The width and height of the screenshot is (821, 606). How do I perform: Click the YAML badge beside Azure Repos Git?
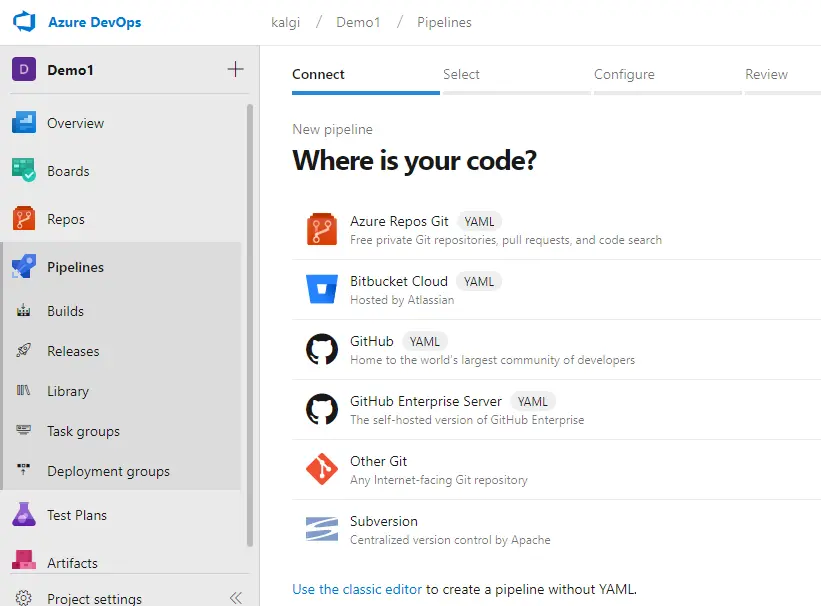click(x=479, y=221)
